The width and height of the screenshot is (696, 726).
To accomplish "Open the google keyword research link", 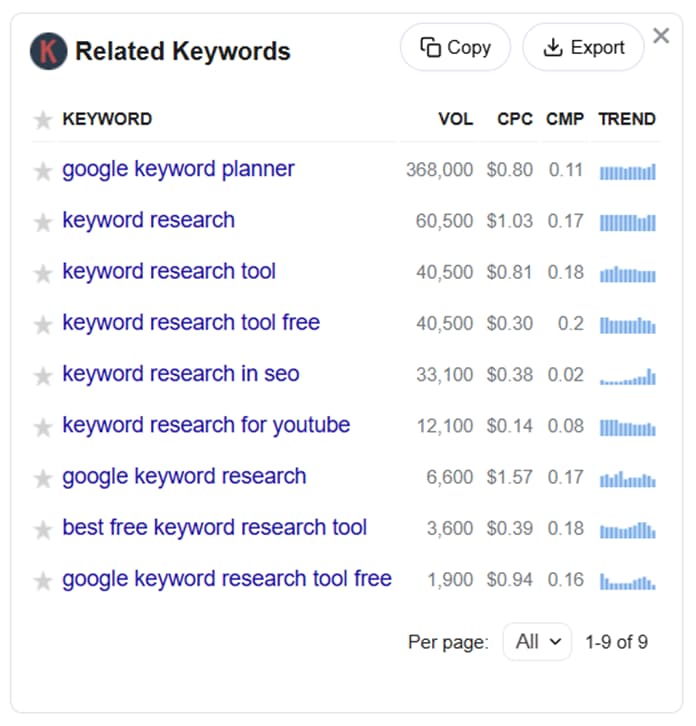I will point(184,477).
